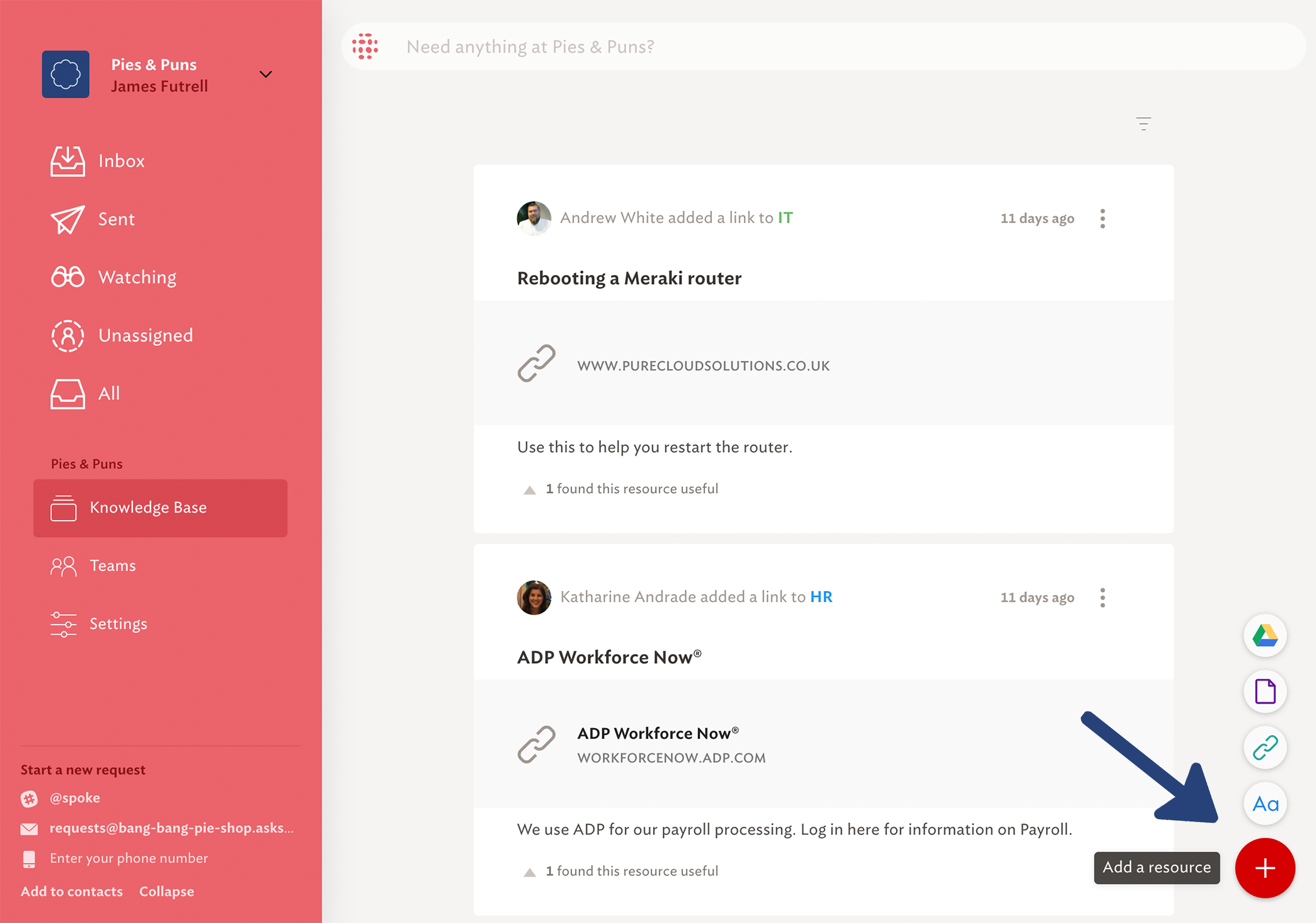
Task: Click the Pies & Puns workspace logo
Action: [66, 75]
